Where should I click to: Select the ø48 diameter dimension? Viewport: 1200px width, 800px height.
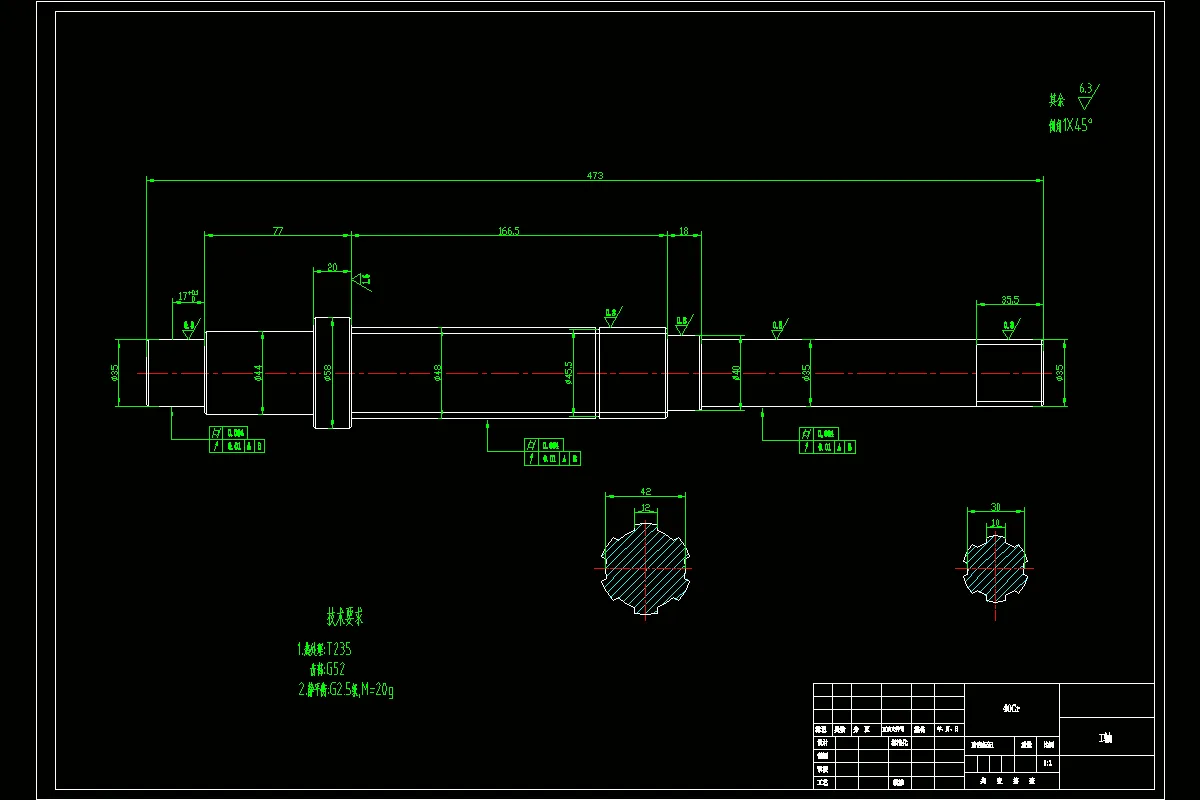[438, 373]
